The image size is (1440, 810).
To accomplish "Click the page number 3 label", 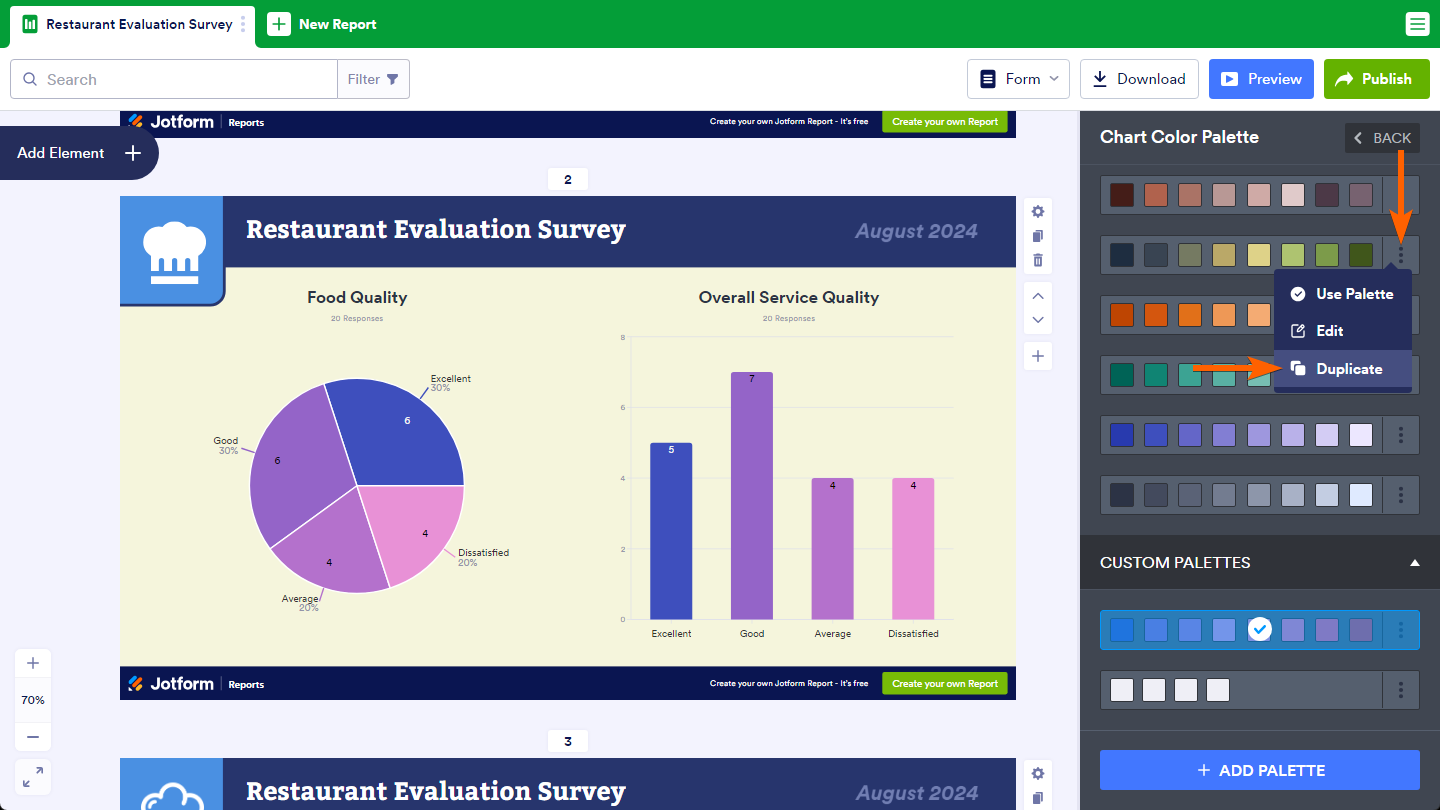I will [568, 741].
